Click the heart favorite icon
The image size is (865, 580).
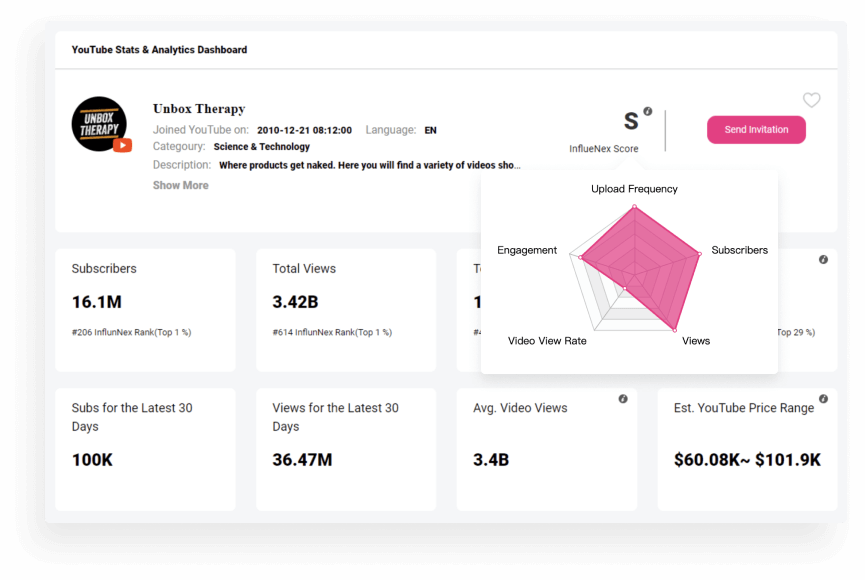point(811,100)
